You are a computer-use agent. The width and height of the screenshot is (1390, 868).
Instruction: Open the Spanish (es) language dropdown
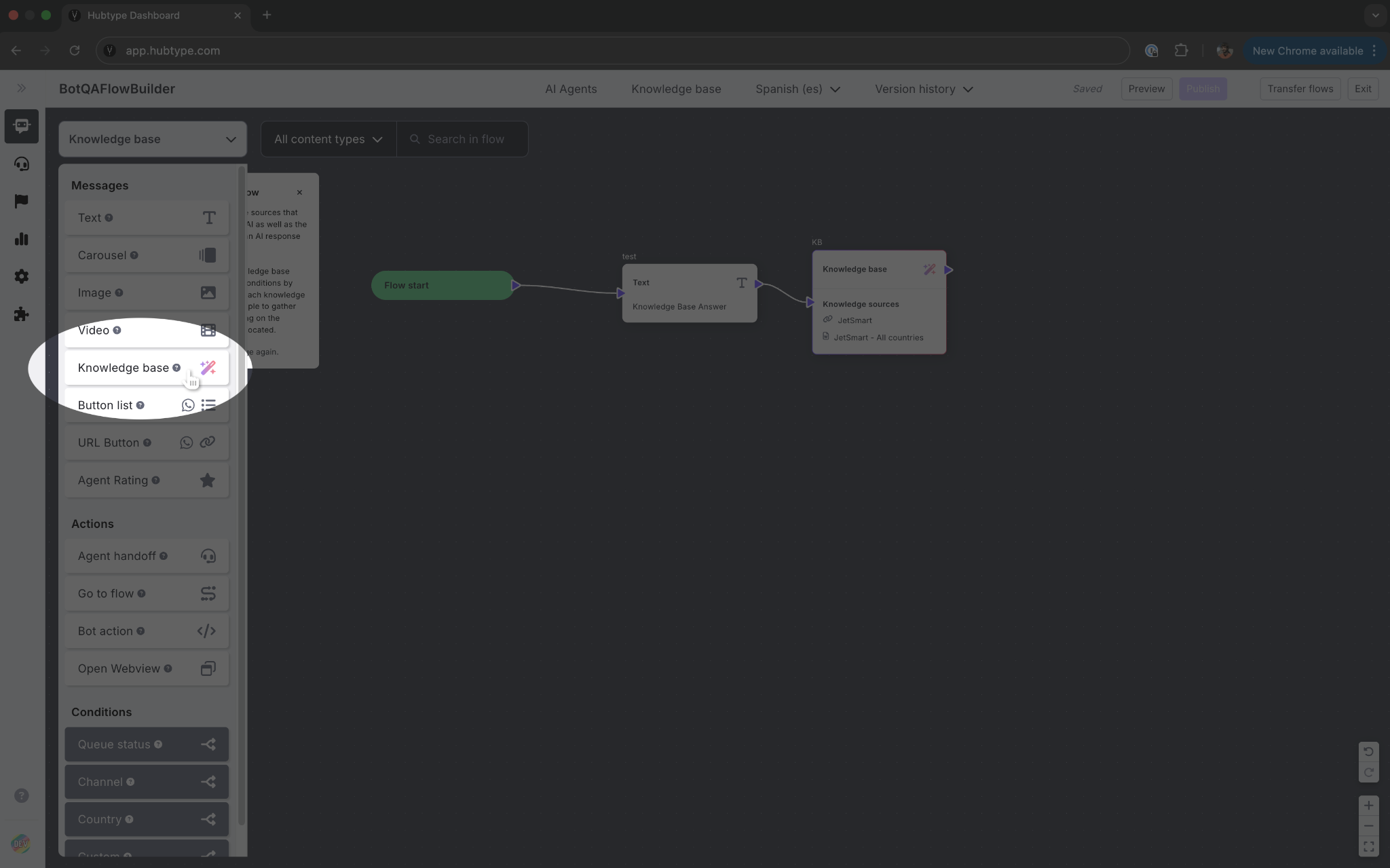click(x=797, y=89)
